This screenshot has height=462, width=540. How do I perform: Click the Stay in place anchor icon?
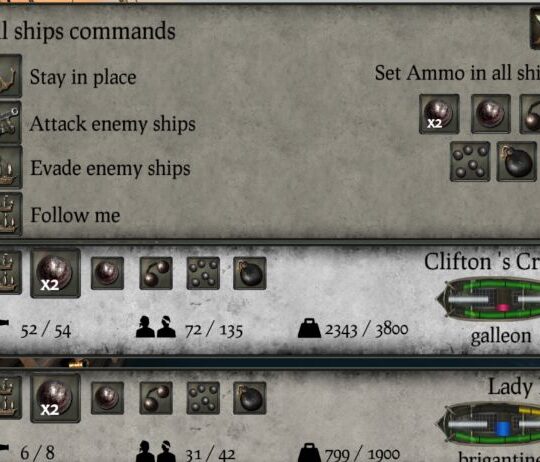[x=10, y=76]
